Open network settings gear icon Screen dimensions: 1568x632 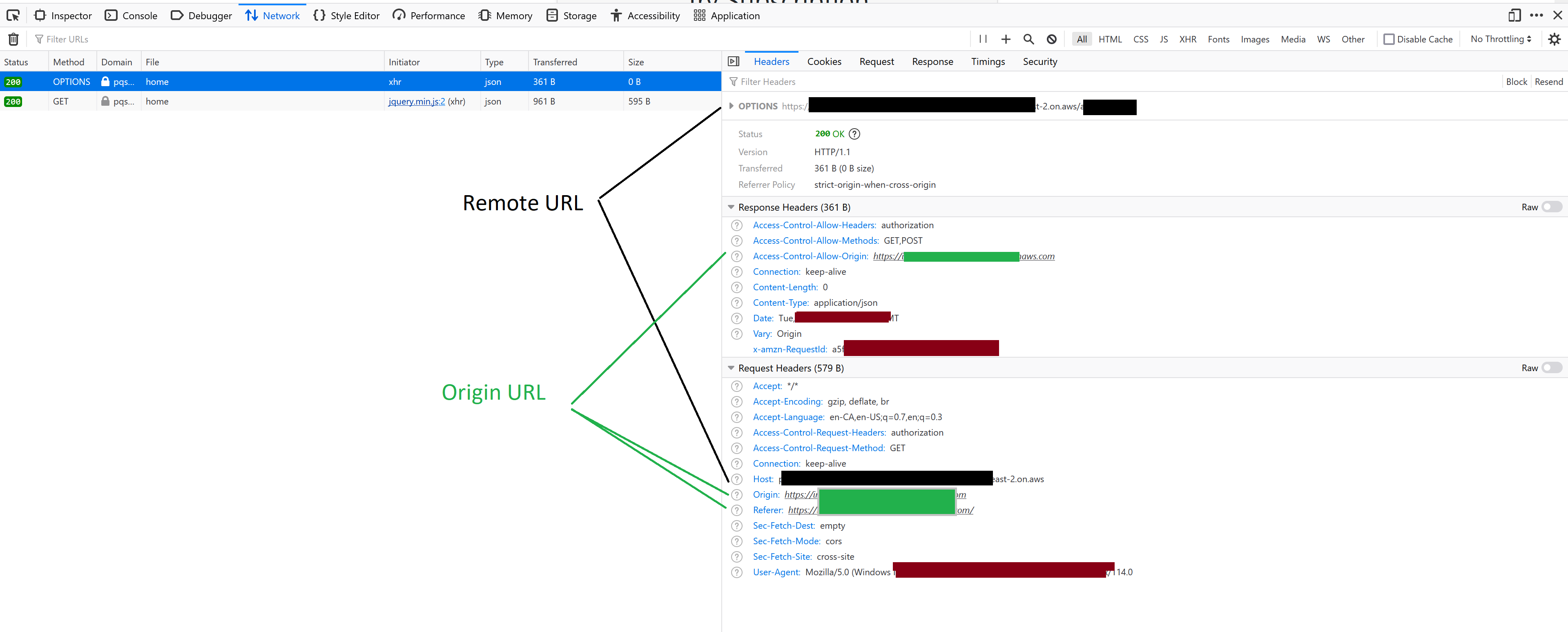coord(1554,39)
